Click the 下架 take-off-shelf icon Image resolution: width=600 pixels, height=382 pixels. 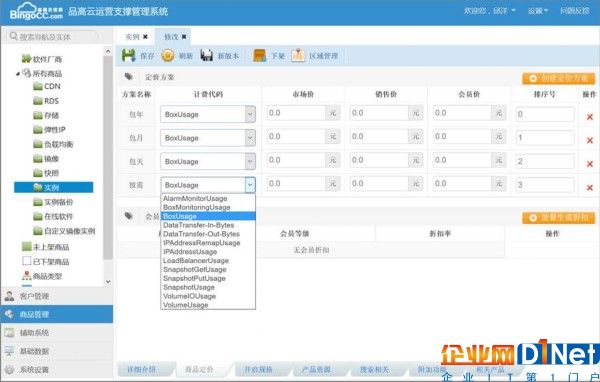point(259,56)
